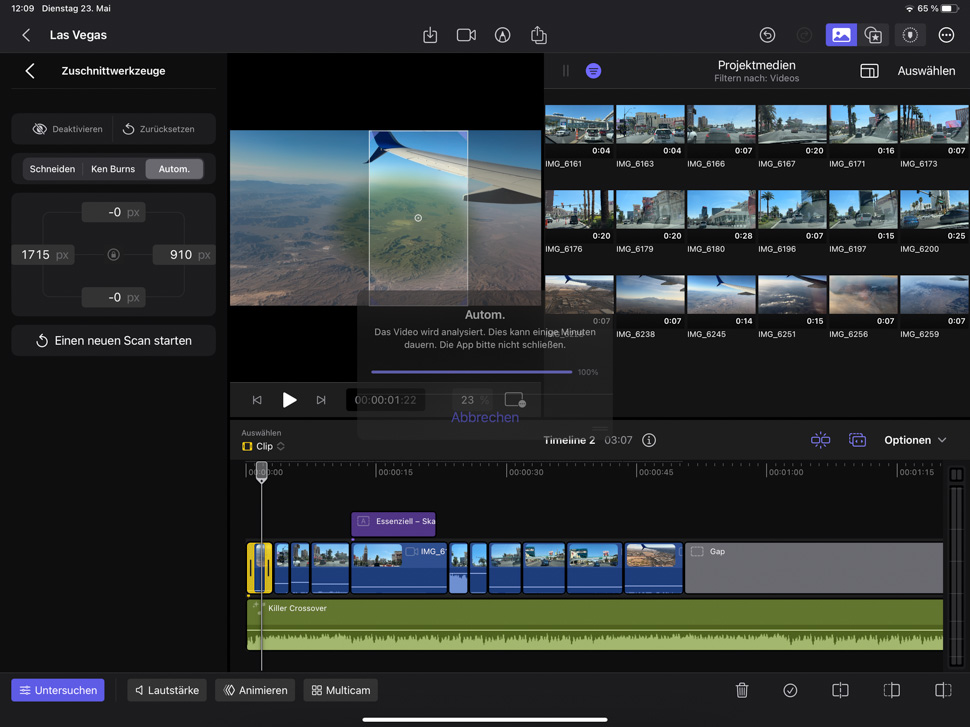Screen dimensions: 970x727
Task: Jump to next frame in viewer
Action: (x=320, y=400)
